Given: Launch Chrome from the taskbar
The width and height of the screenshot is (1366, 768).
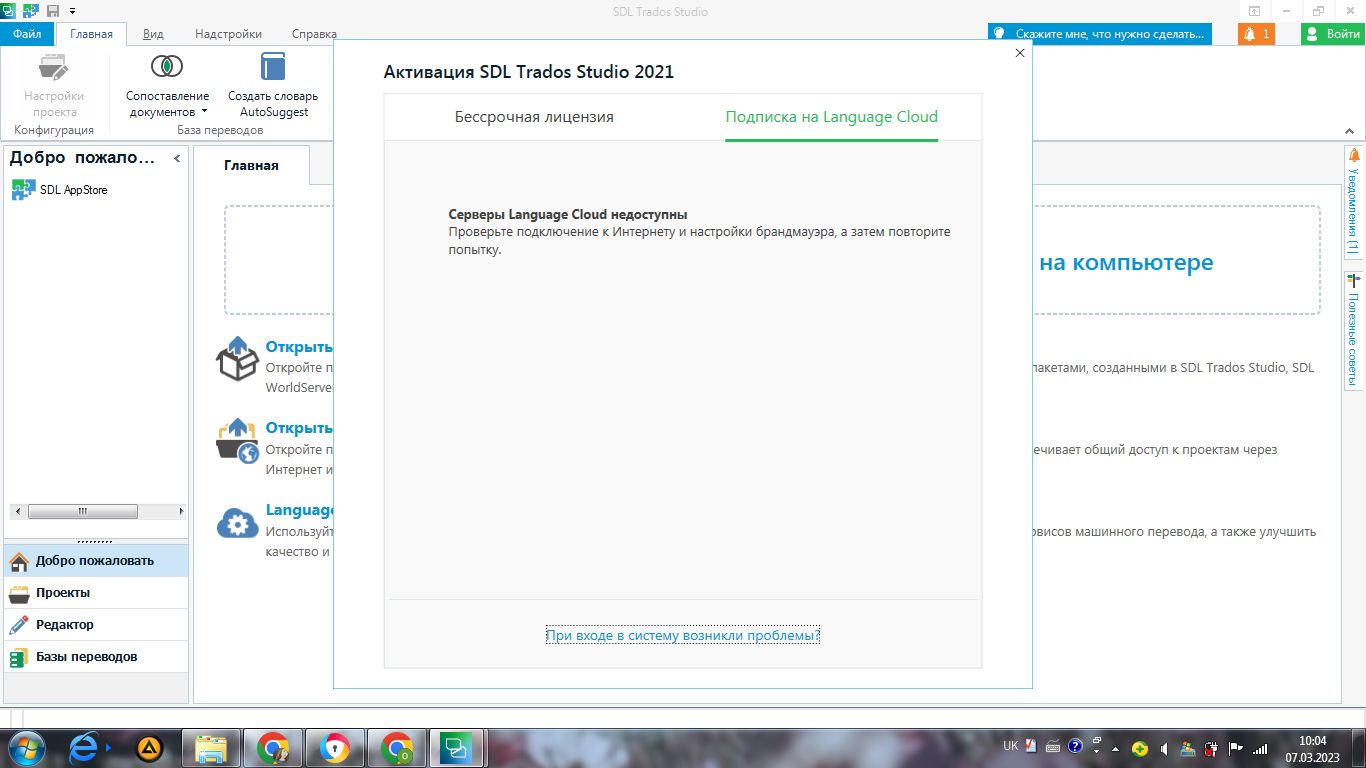Looking at the screenshot, I should pyautogui.click(x=273, y=746).
